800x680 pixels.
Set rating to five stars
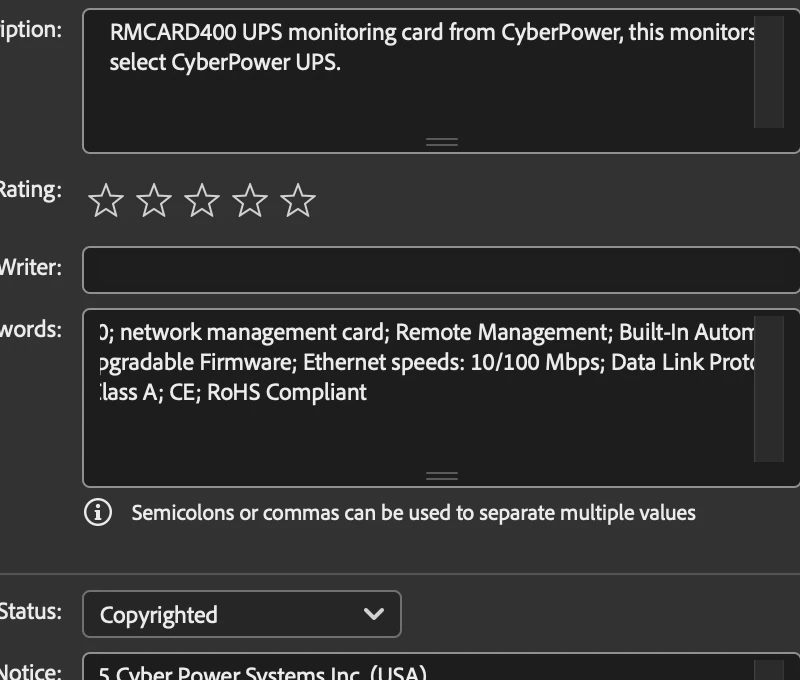(x=298, y=200)
